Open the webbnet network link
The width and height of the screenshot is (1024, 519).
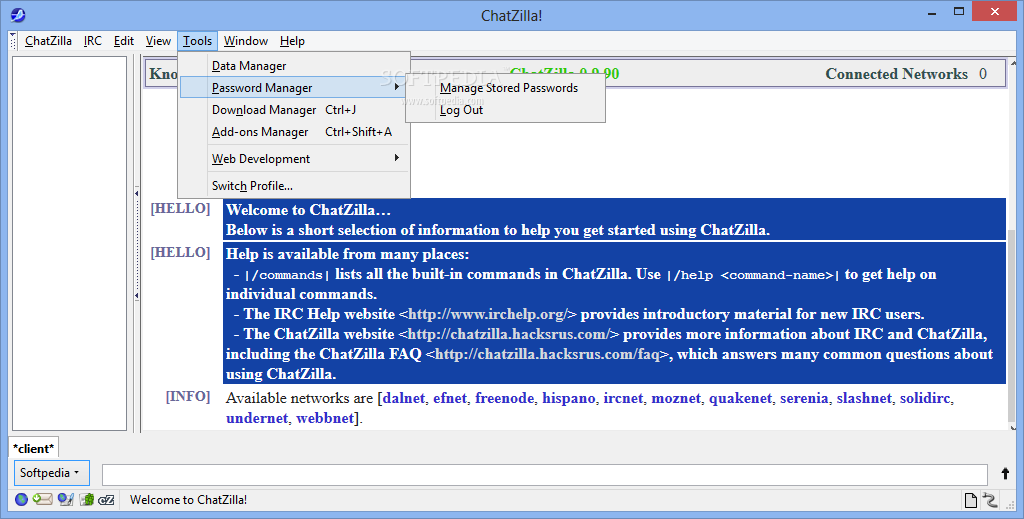click(325, 418)
